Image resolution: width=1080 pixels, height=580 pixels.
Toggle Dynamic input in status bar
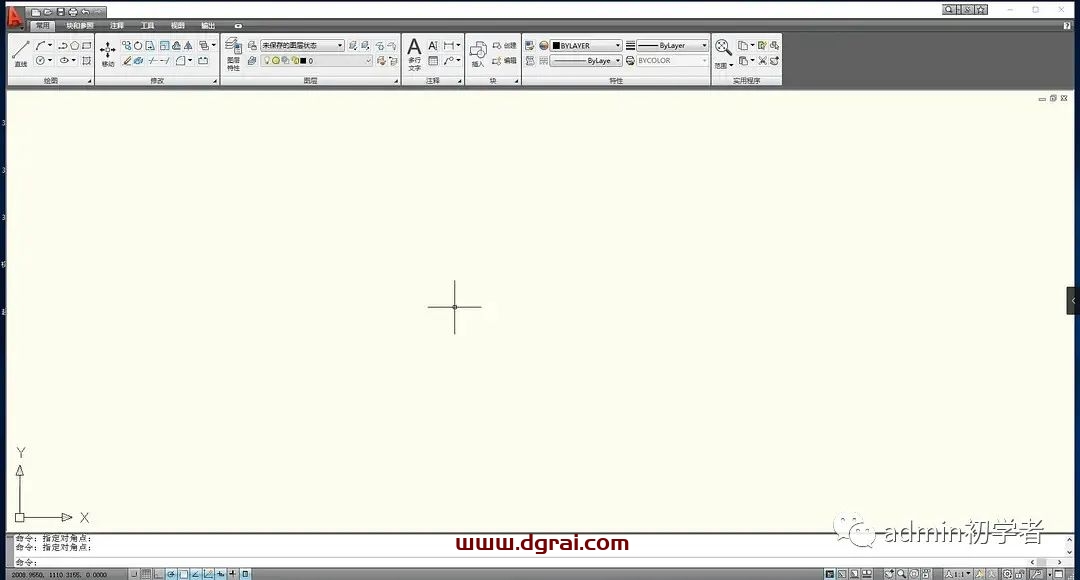(220, 574)
